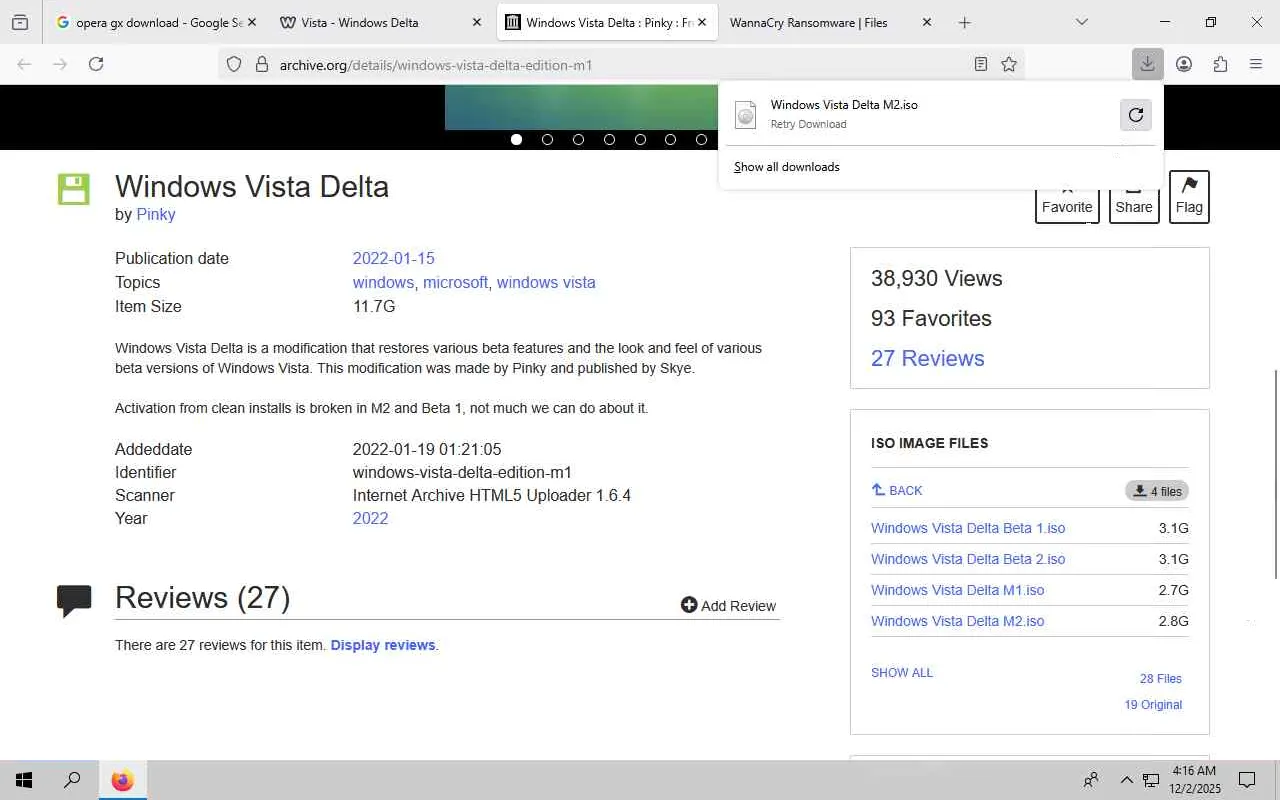The height and width of the screenshot is (800, 1280).
Task: Select the Windows Vista Delta : Pinky tab
Action: tap(607, 22)
